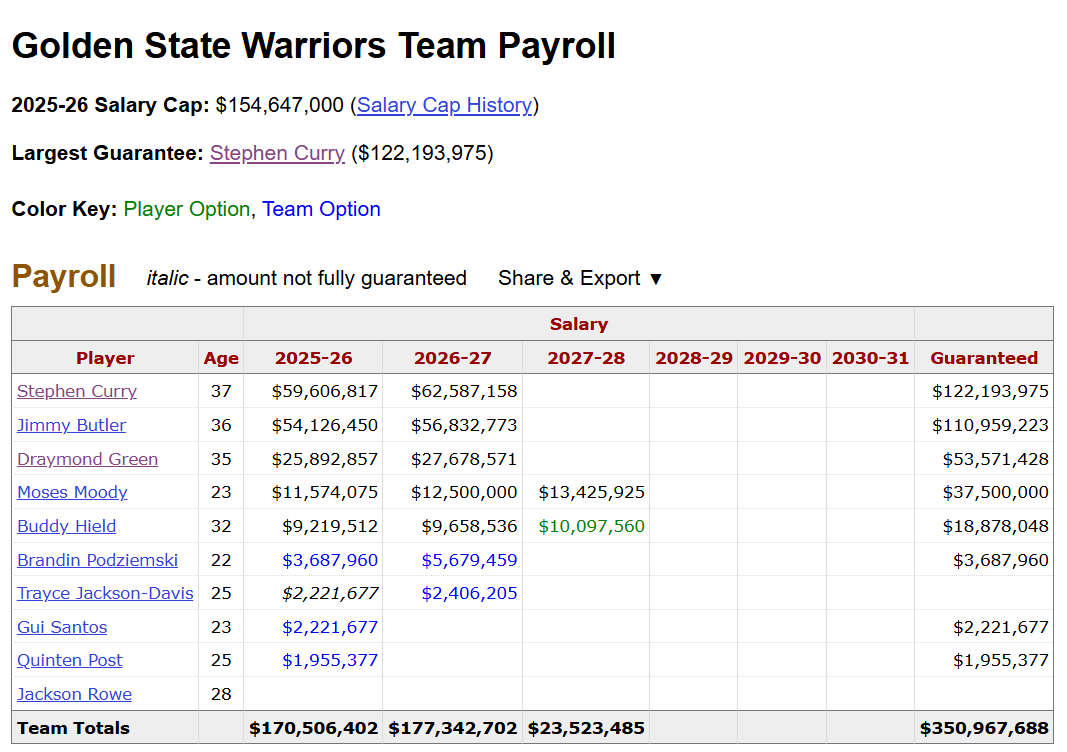Open Jackson Rowe player page
Image resolution: width=1067 pixels, height=752 pixels.
pos(74,694)
